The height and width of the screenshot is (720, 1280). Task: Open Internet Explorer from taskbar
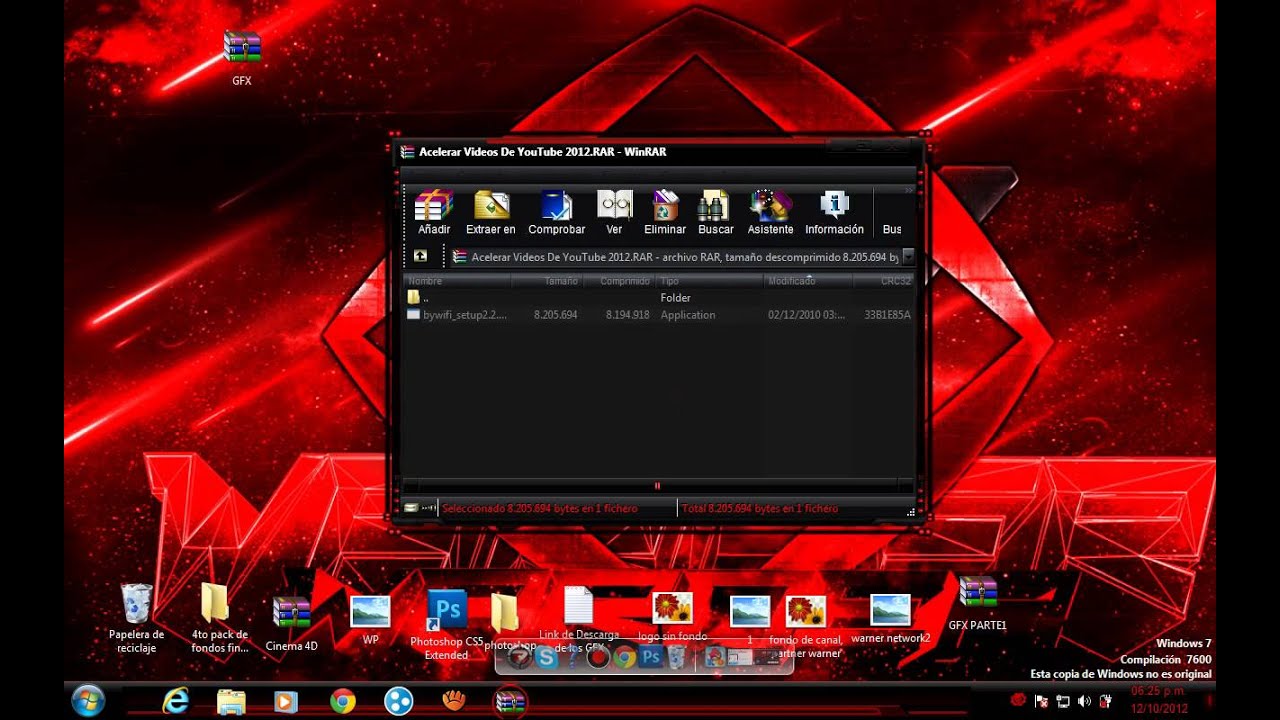click(x=176, y=701)
